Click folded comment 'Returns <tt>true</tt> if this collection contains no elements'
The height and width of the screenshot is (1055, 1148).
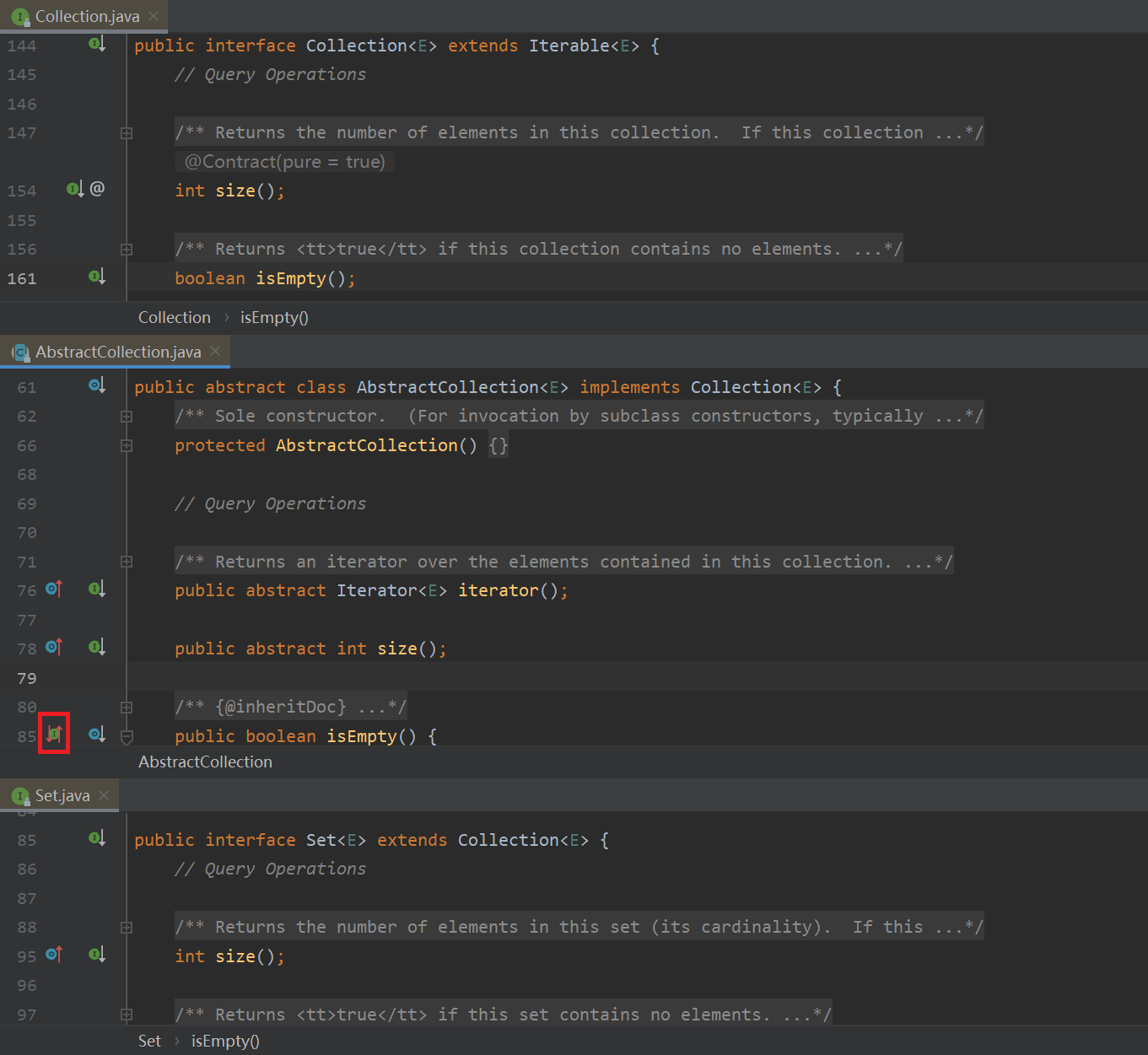(x=539, y=249)
